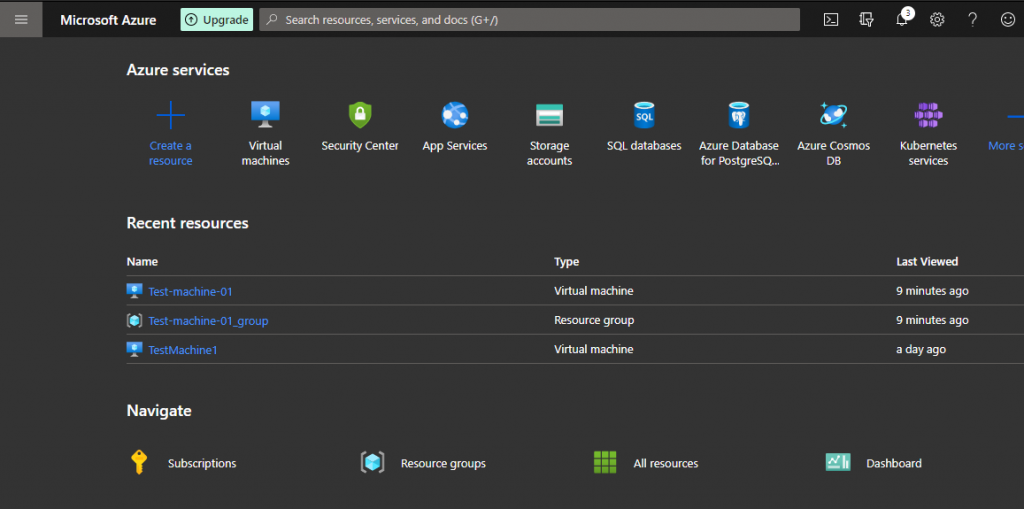This screenshot has height=509, width=1024.
Task: Navigate to Dashboard
Action: pyautogui.click(x=893, y=463)
